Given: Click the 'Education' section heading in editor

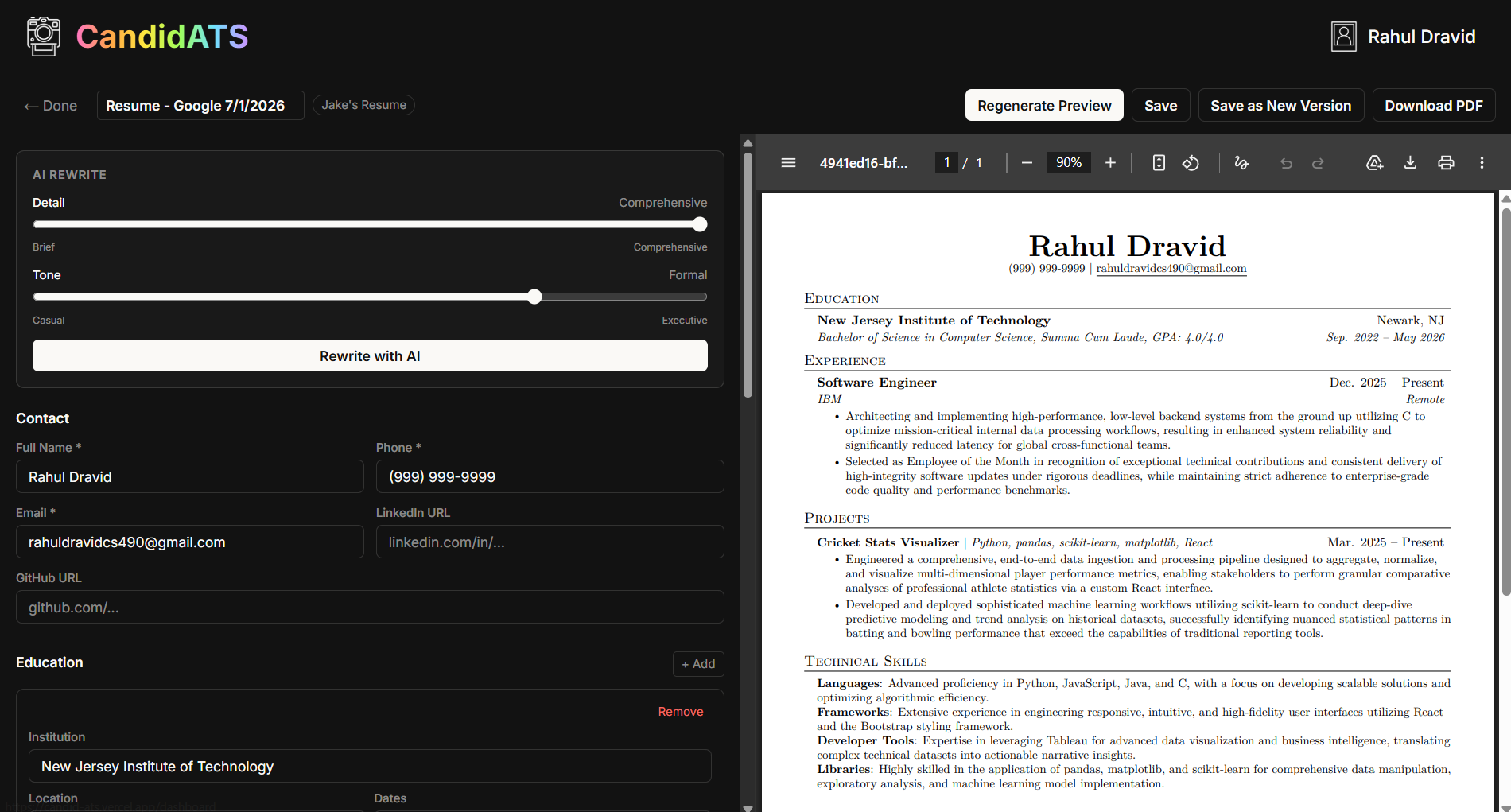Looking at the screenshot, I should click(x=49, y=662).
